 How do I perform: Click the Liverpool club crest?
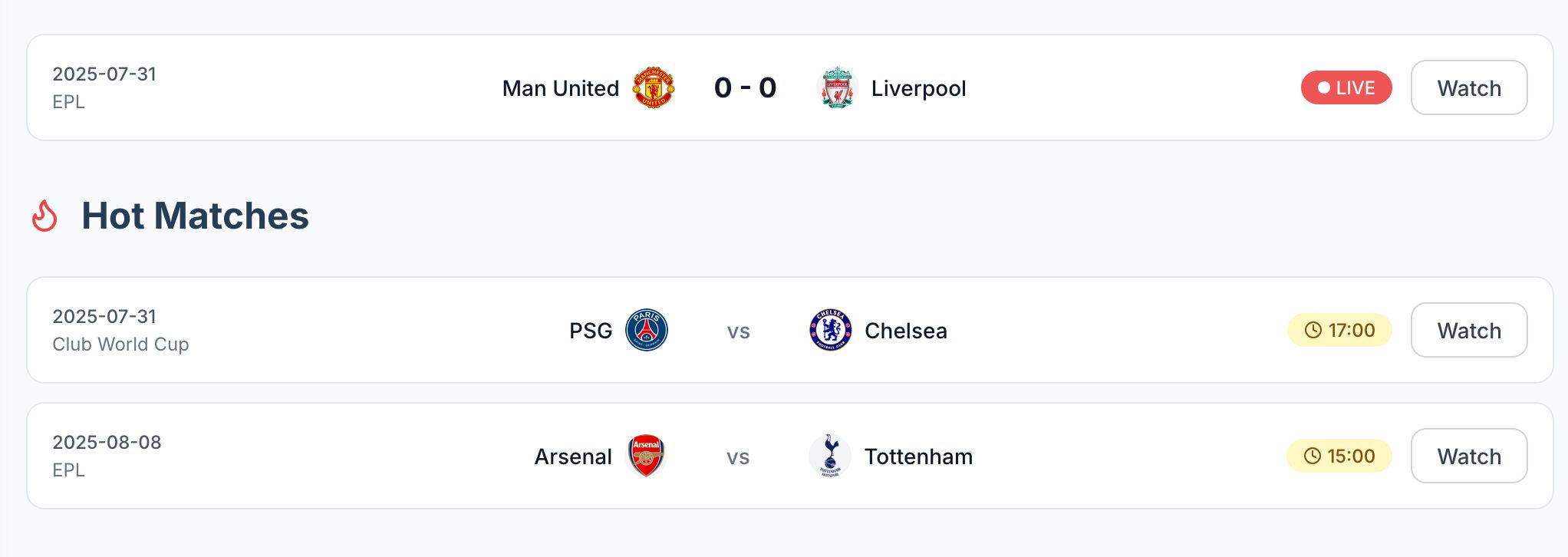837,87
